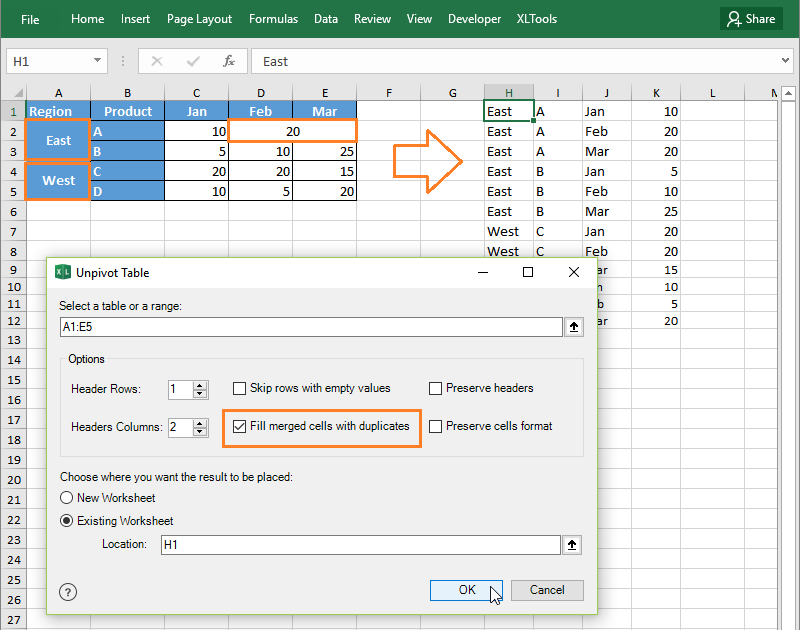Image resolution: width=800 pixels, height=630 pixels.
Task: Open the Name Box dropdown
Action: [x=96, y=61]
